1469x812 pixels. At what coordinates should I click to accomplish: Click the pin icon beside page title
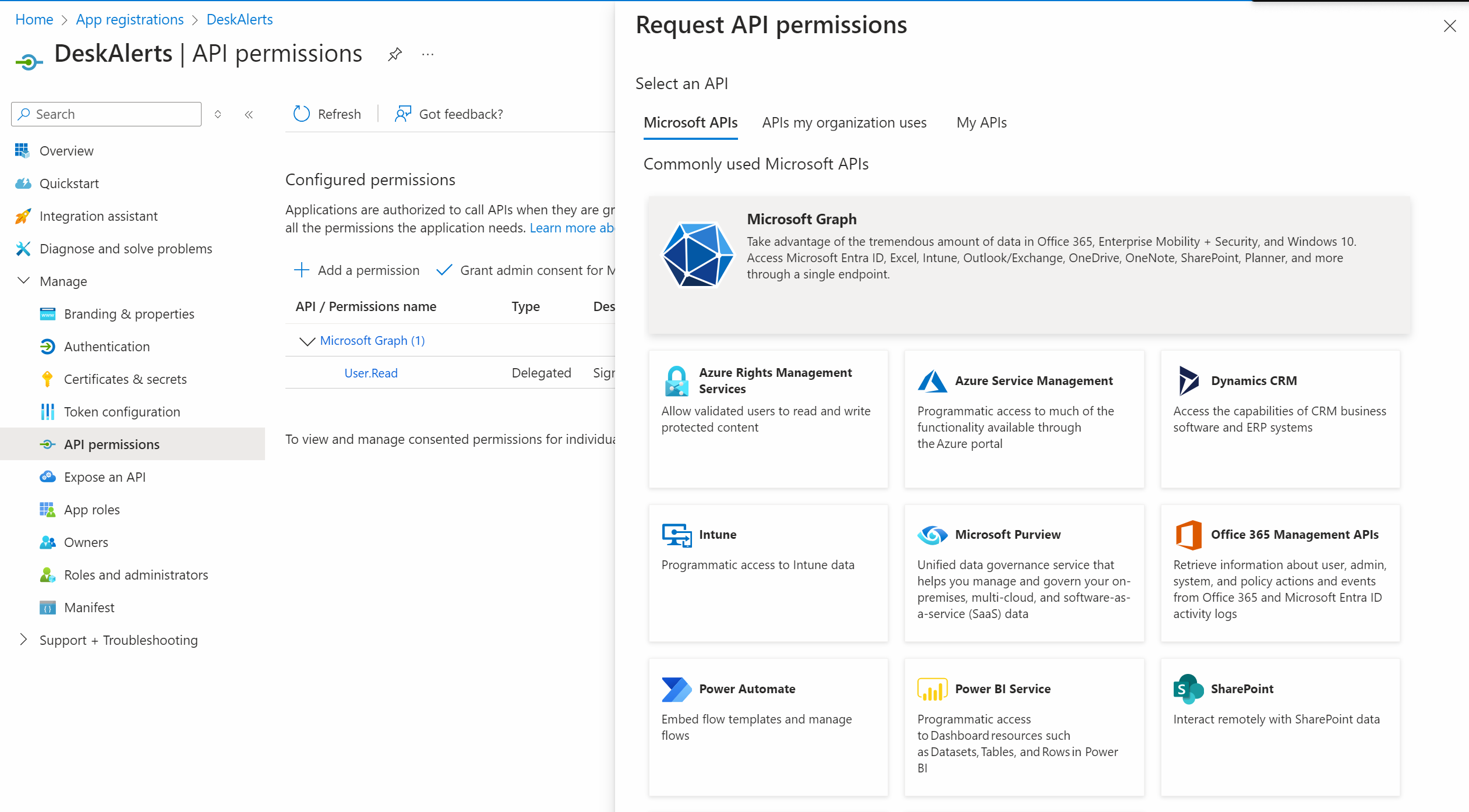[395, 54]
